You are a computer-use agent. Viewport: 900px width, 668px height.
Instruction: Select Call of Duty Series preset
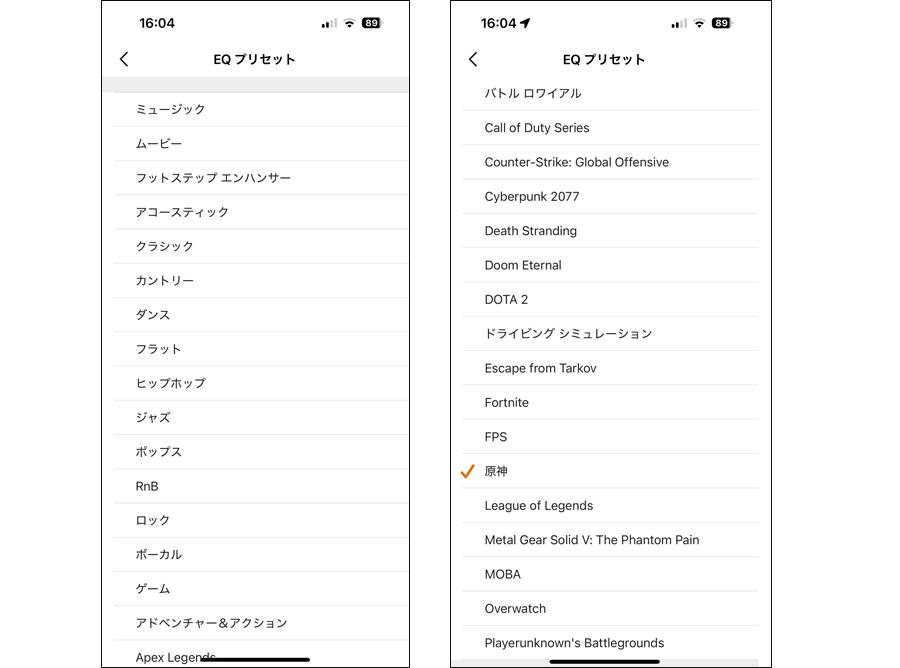611,127
